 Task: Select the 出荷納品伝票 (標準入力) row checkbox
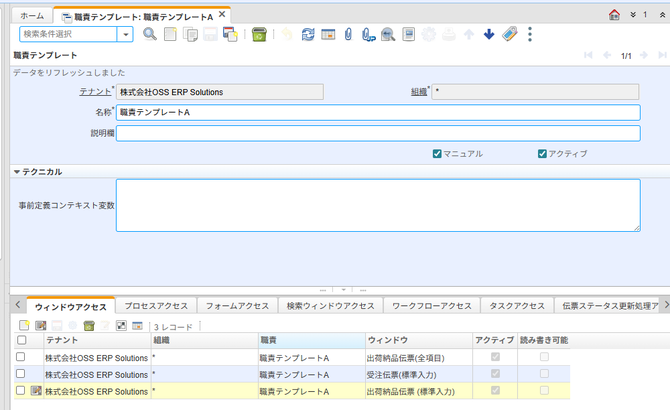(x=21, y=390)
